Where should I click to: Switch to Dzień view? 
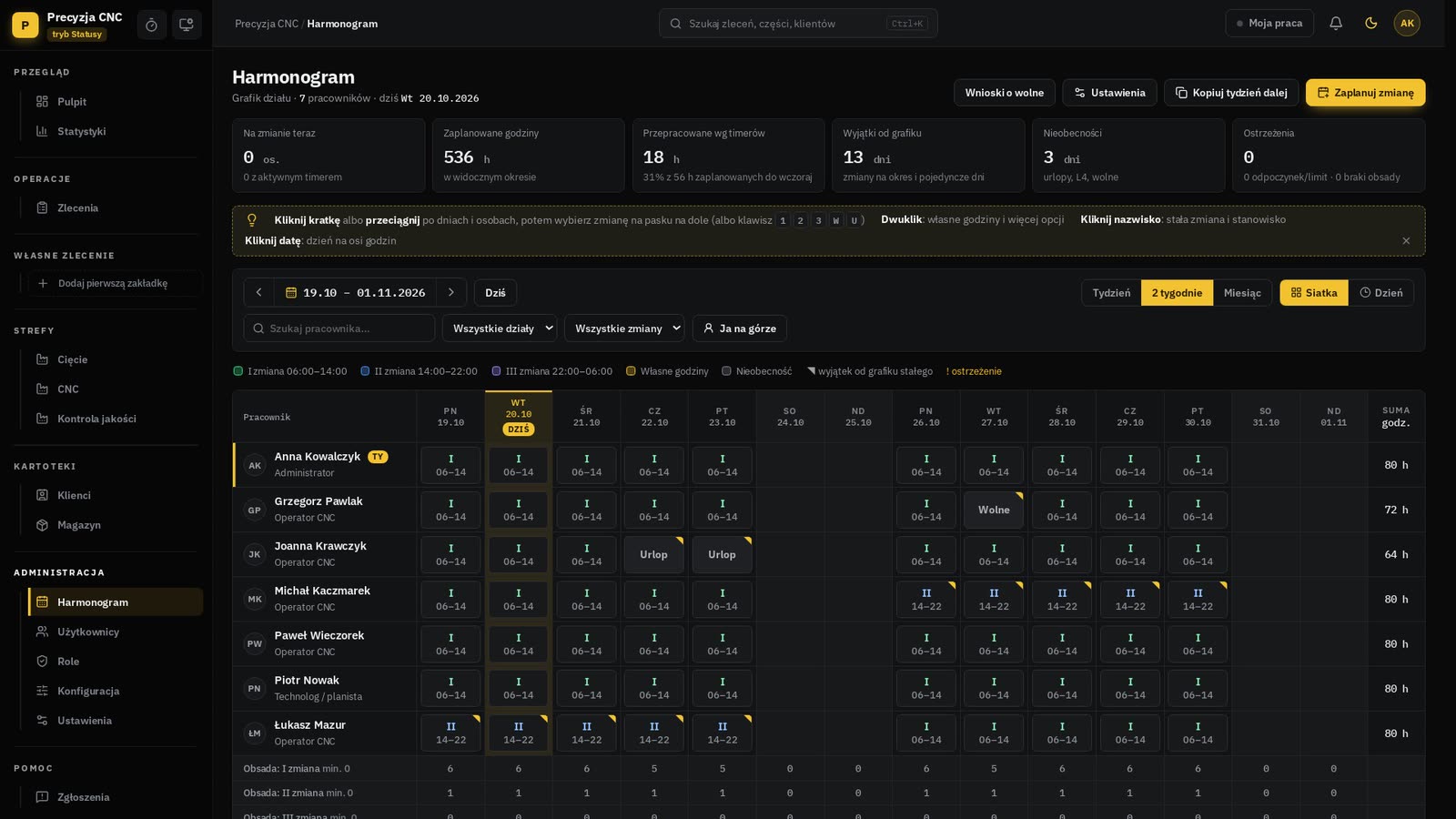click(1380, 293)
